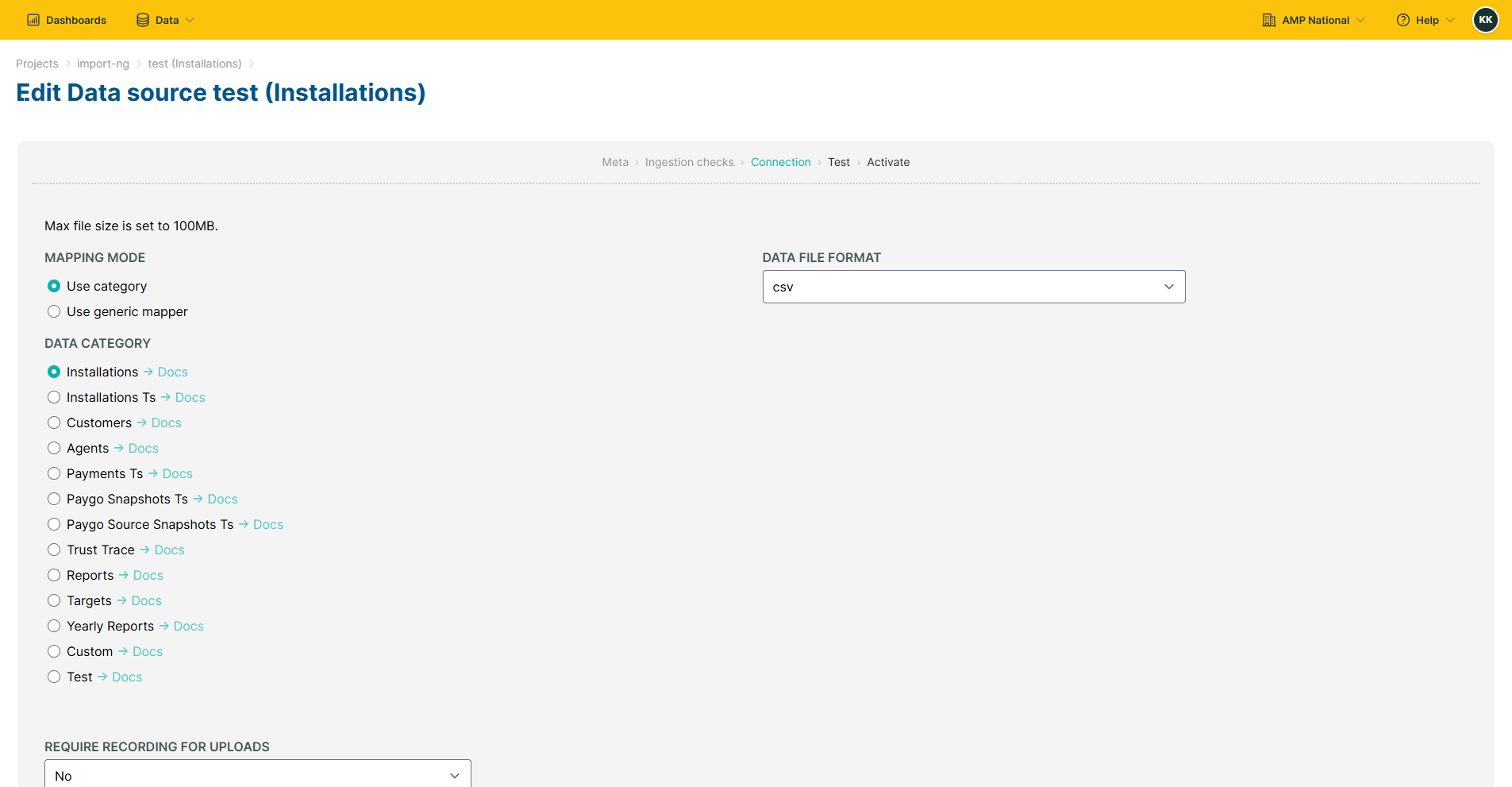Open the KK user avatar
The height and width of the screenshot is (787, 1512).
click(x=1486, y=20)
